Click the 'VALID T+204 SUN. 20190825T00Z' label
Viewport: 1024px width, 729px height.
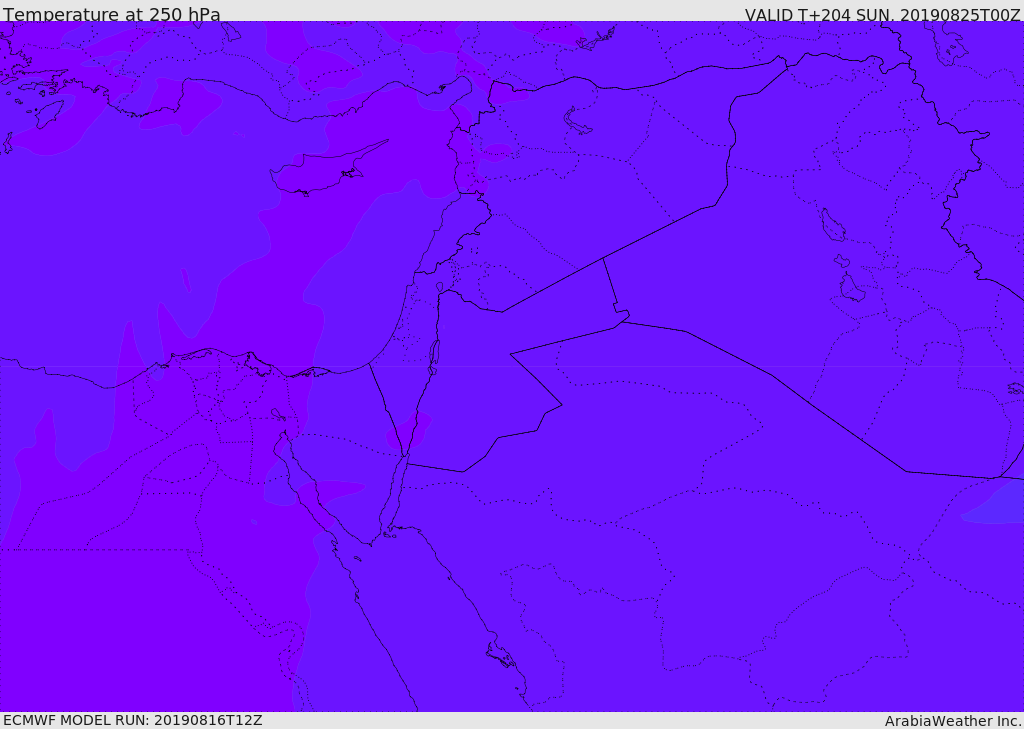[882, 15]
